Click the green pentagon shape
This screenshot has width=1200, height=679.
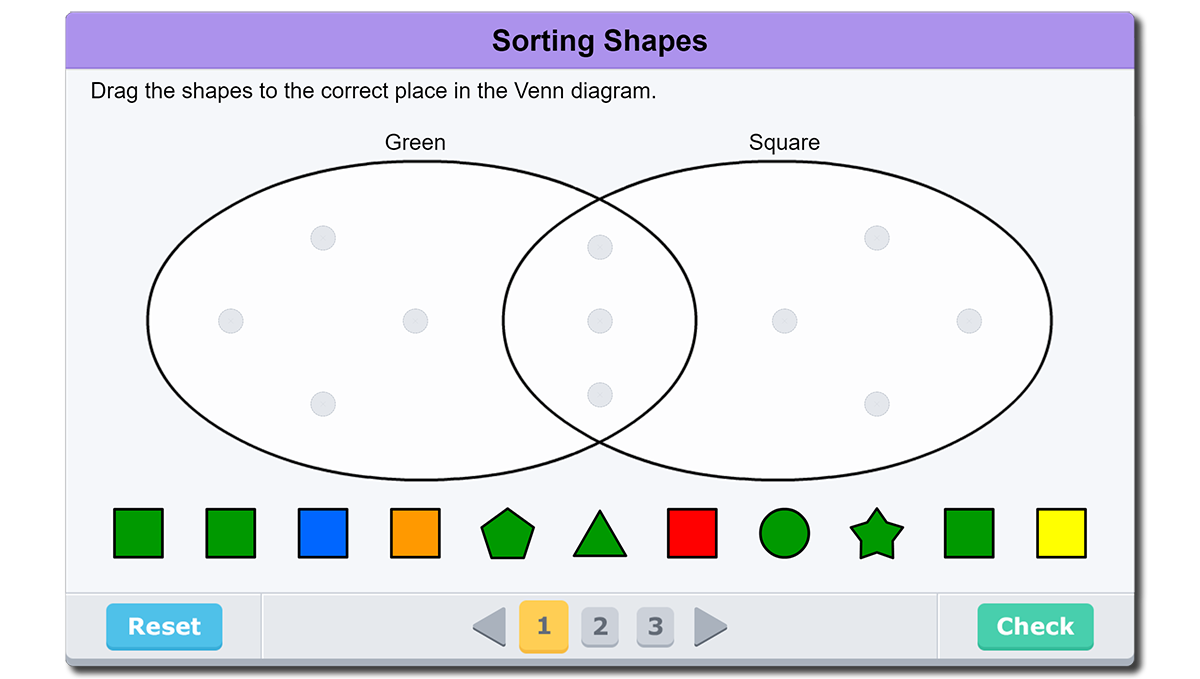[507, 534]
